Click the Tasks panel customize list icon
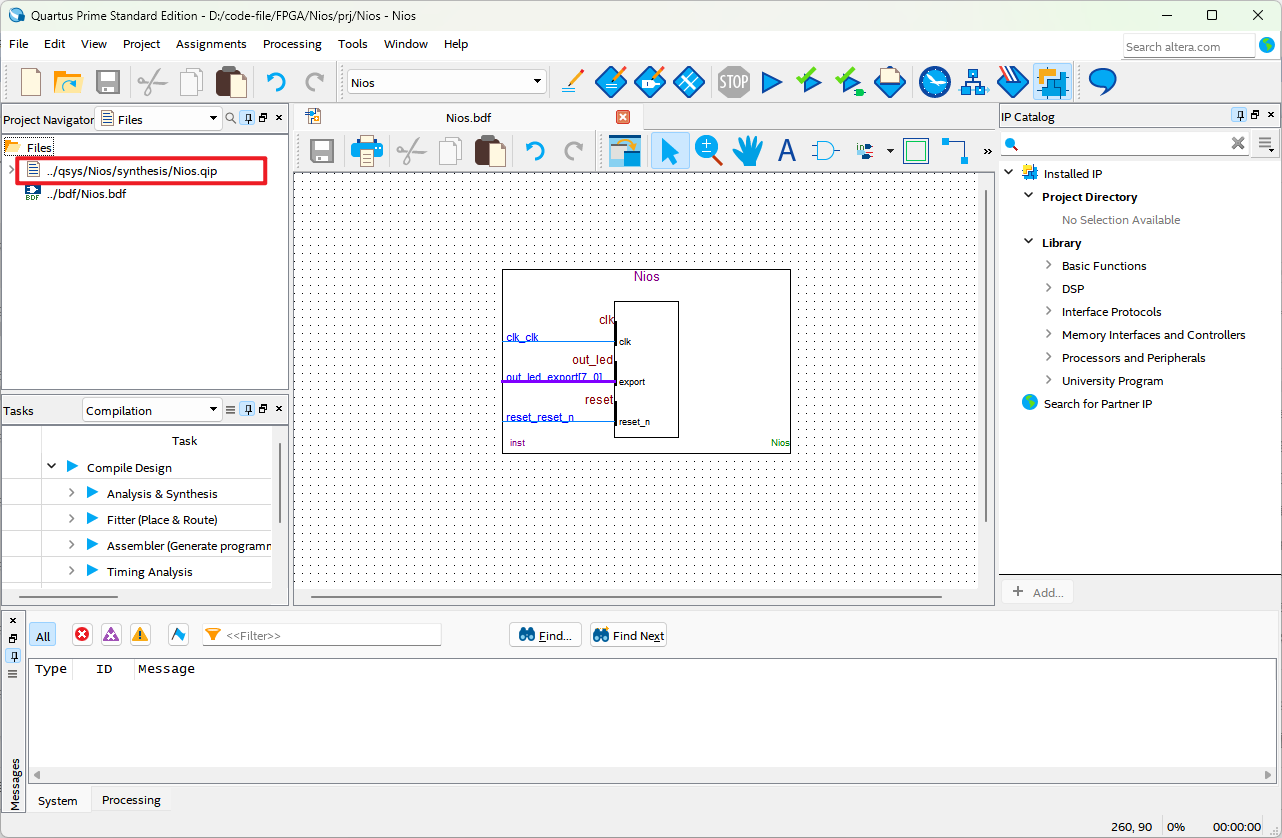The width and height of the screenshot is (1282, 838). coord(230,409)
